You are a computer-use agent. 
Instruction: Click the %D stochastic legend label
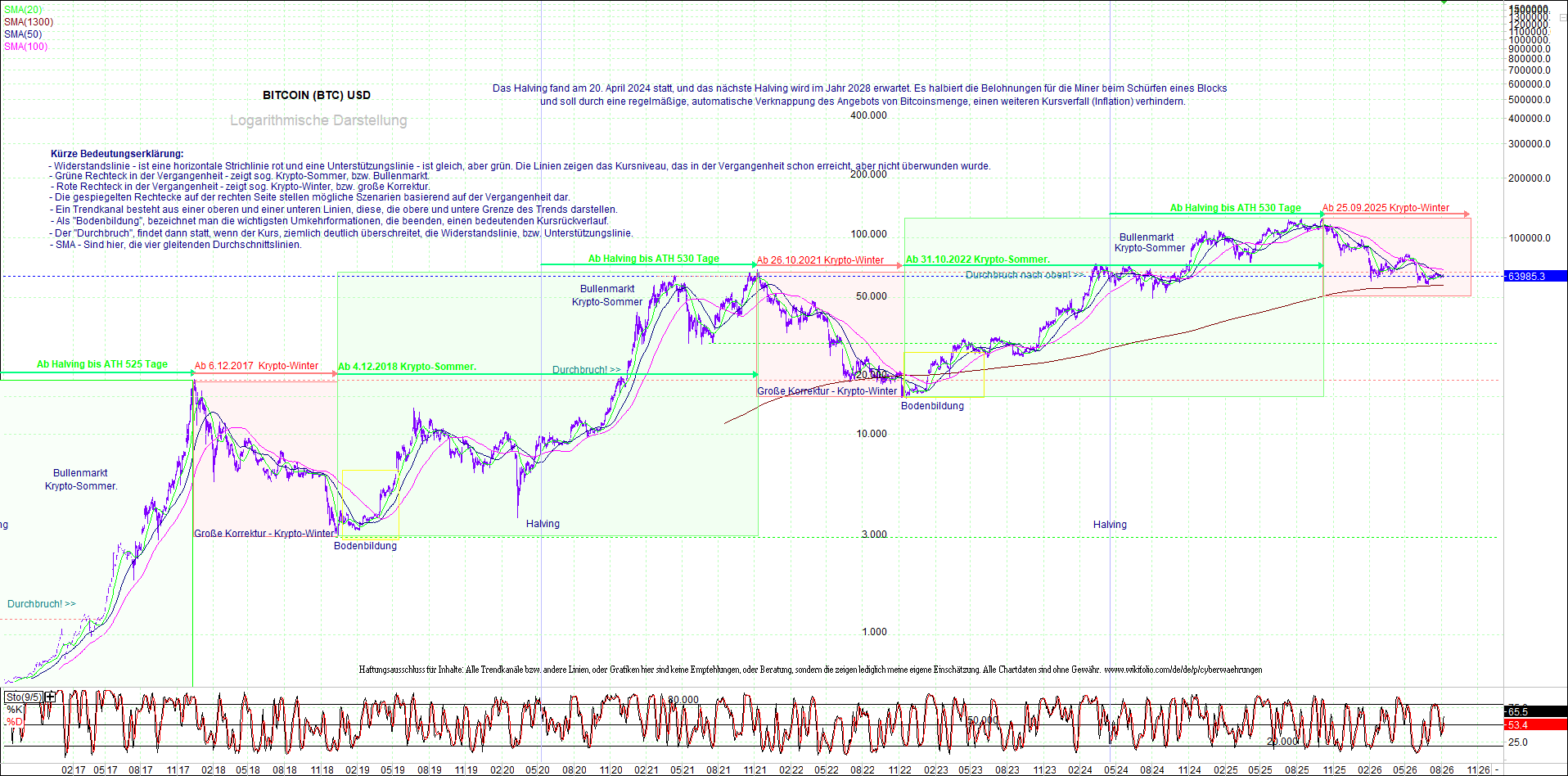click(14, 722)
